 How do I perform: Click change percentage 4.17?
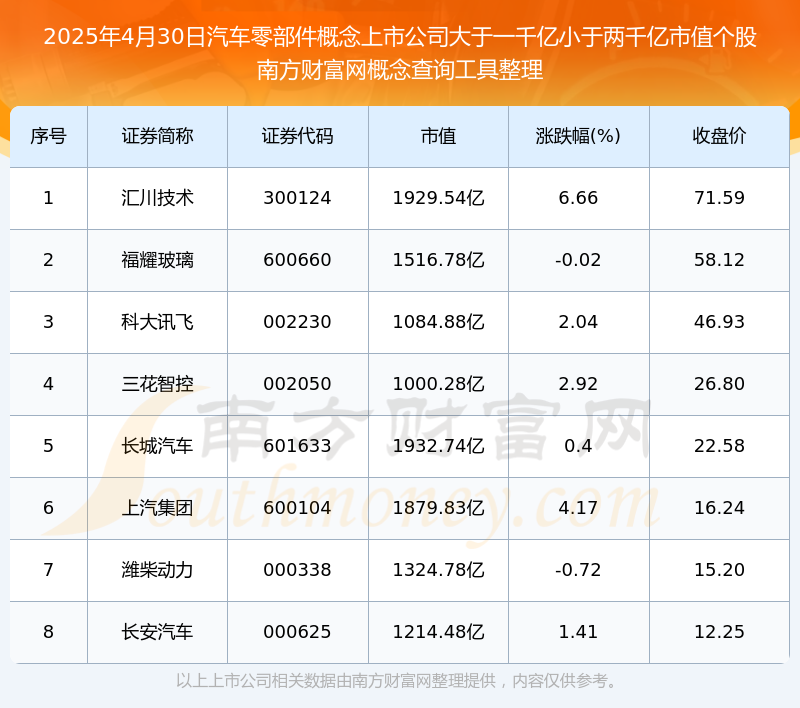[578, 508]
